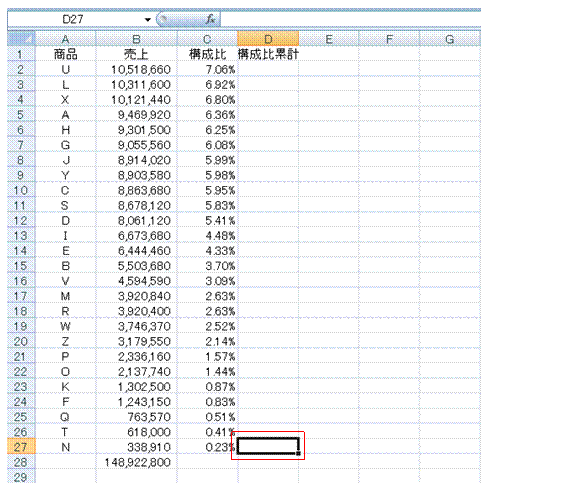Select column G header
567x490 pixels.
pos(450,39)
